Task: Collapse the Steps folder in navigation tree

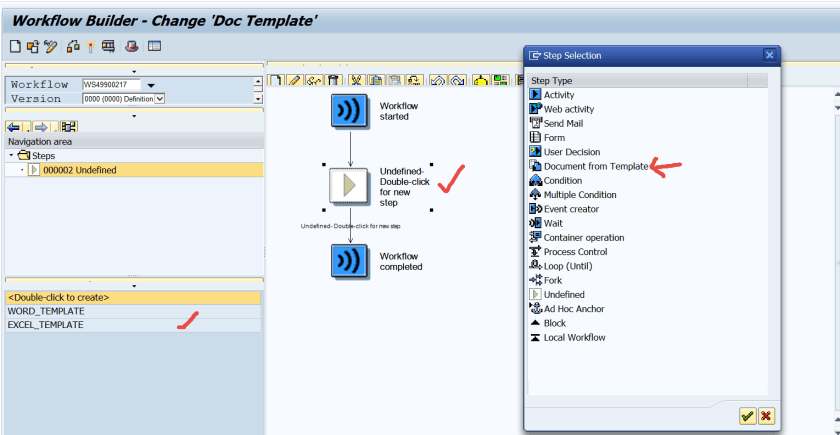Action: point(11,155)
